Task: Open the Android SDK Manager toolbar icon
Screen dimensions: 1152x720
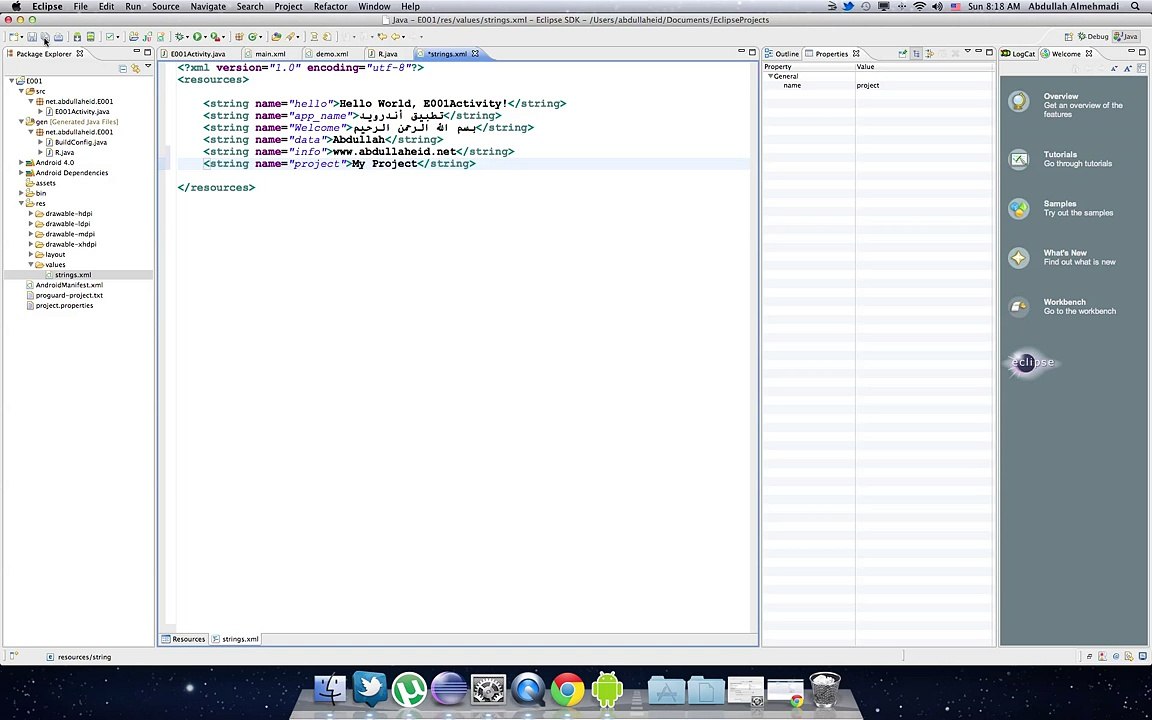Action: coord(77,37)
